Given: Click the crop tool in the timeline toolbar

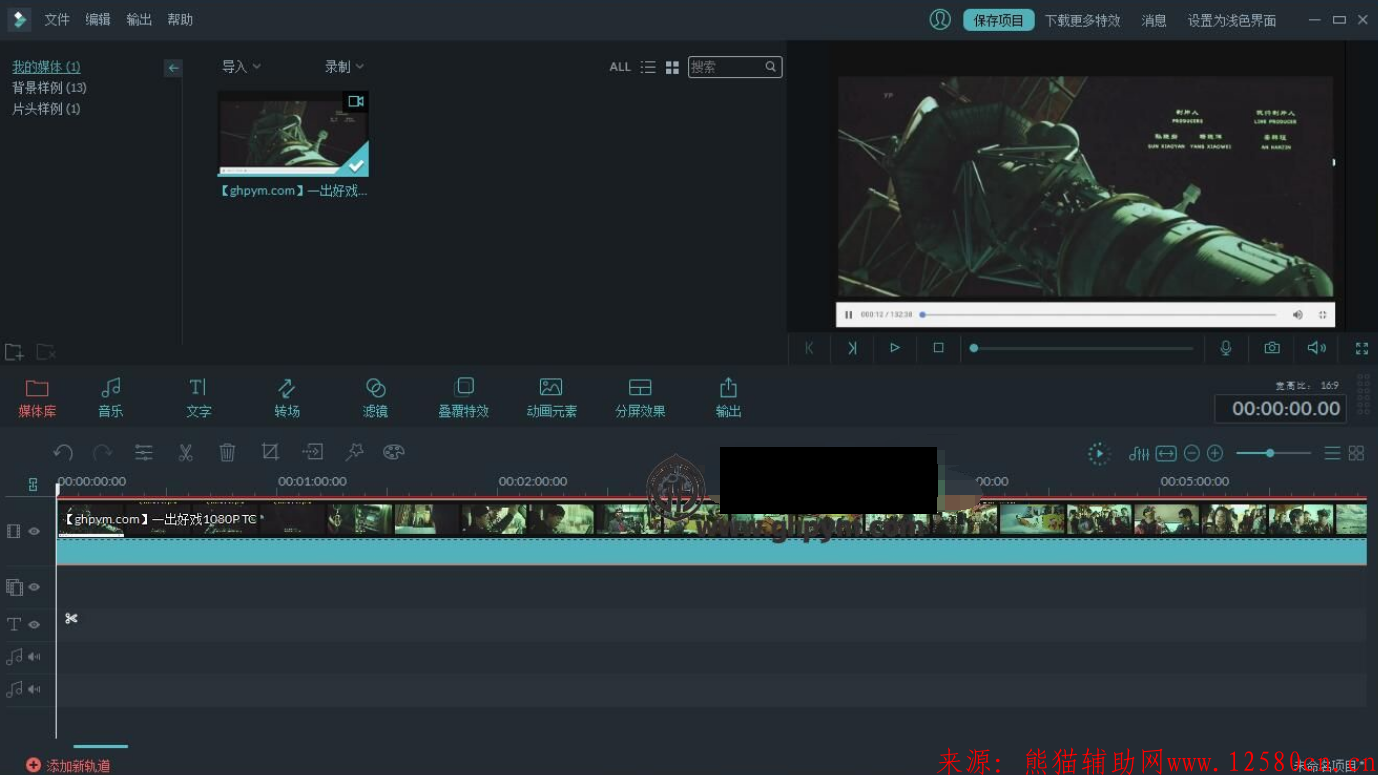Looking at the screenshot, I should tap(269, 452).
